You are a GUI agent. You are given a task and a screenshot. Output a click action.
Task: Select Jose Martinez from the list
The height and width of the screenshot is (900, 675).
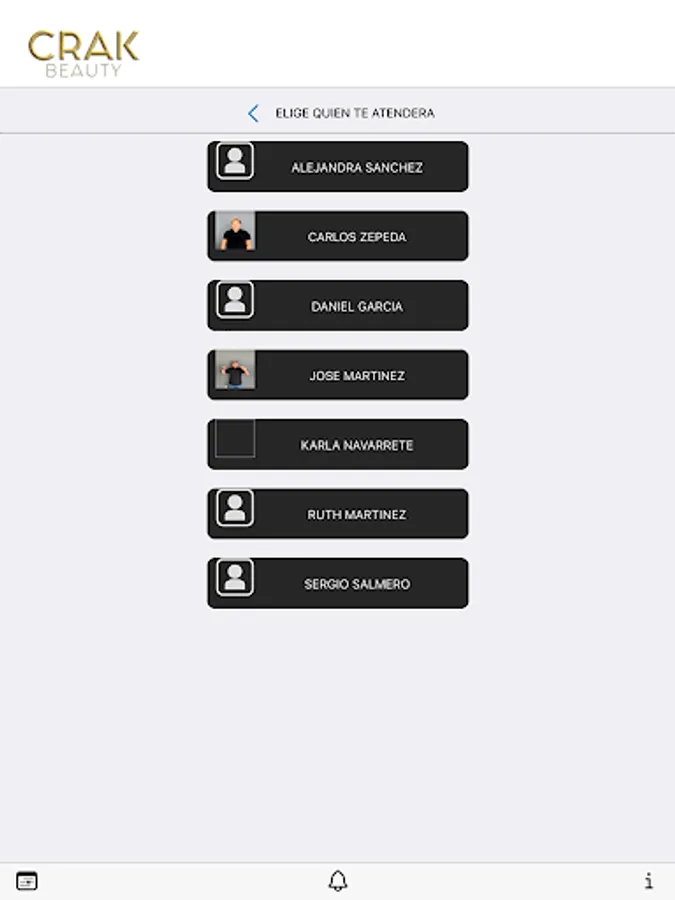coord(338,375)
